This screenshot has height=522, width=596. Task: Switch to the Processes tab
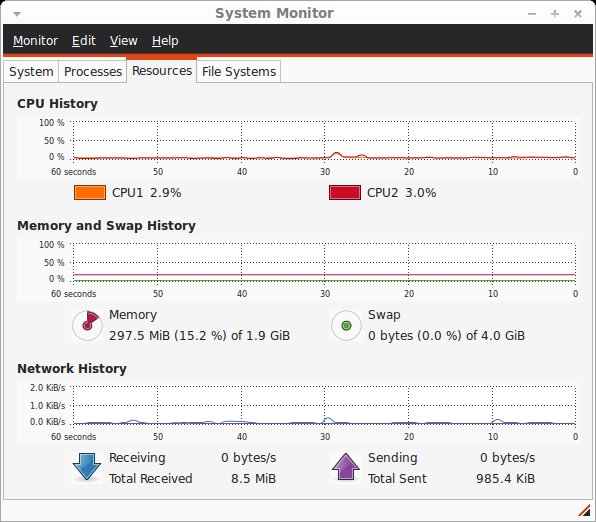click(x=93, y=71)
